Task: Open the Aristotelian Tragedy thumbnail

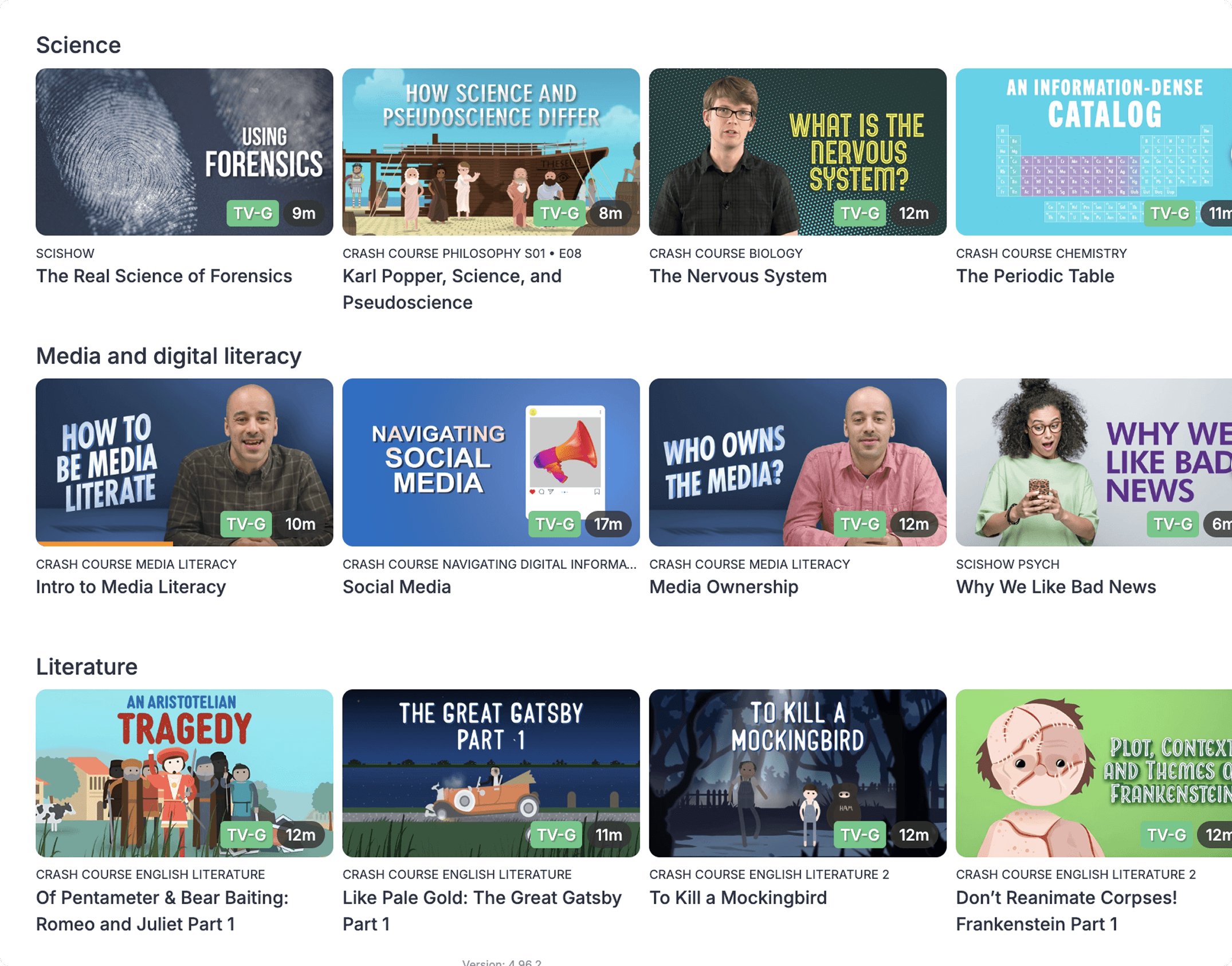Action: tap(184, 773)
